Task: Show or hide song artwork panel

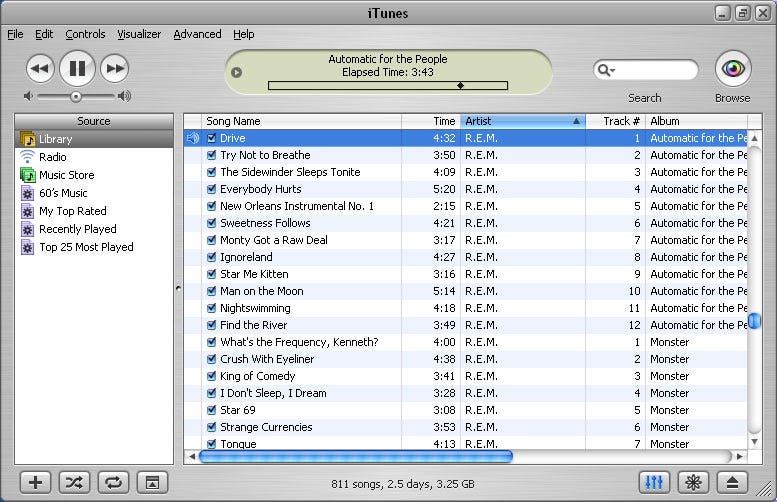Action: pos(153,482)
